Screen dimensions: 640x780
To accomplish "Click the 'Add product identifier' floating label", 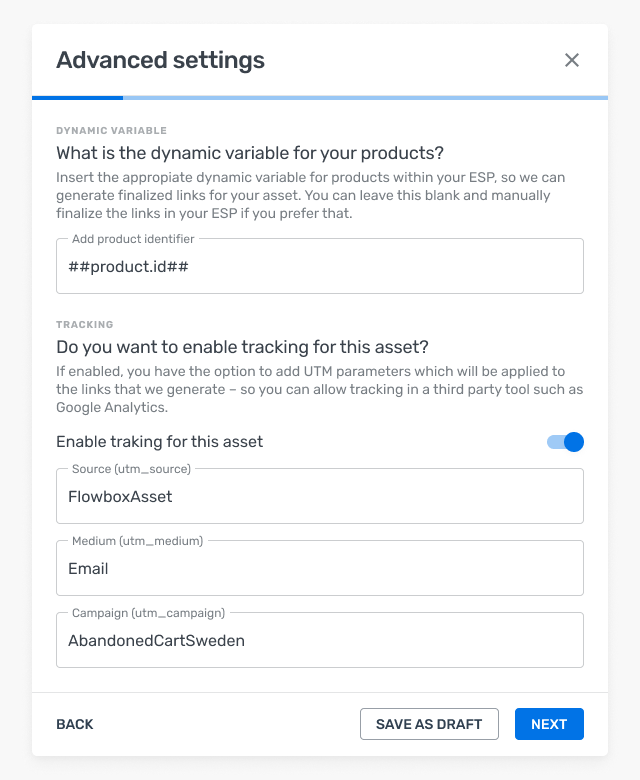I will (133, 240).
